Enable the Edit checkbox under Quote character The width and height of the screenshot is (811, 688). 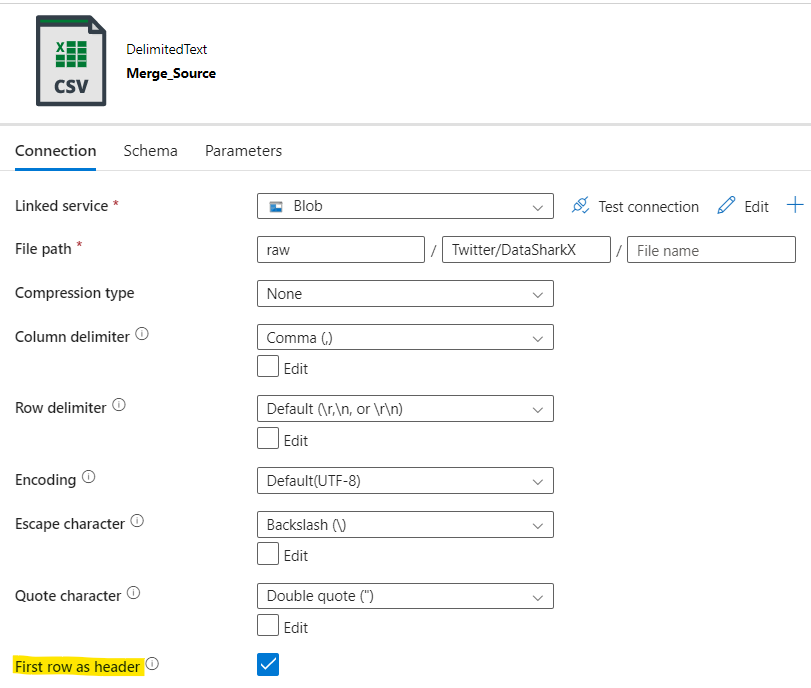click(x=268, y=625)
